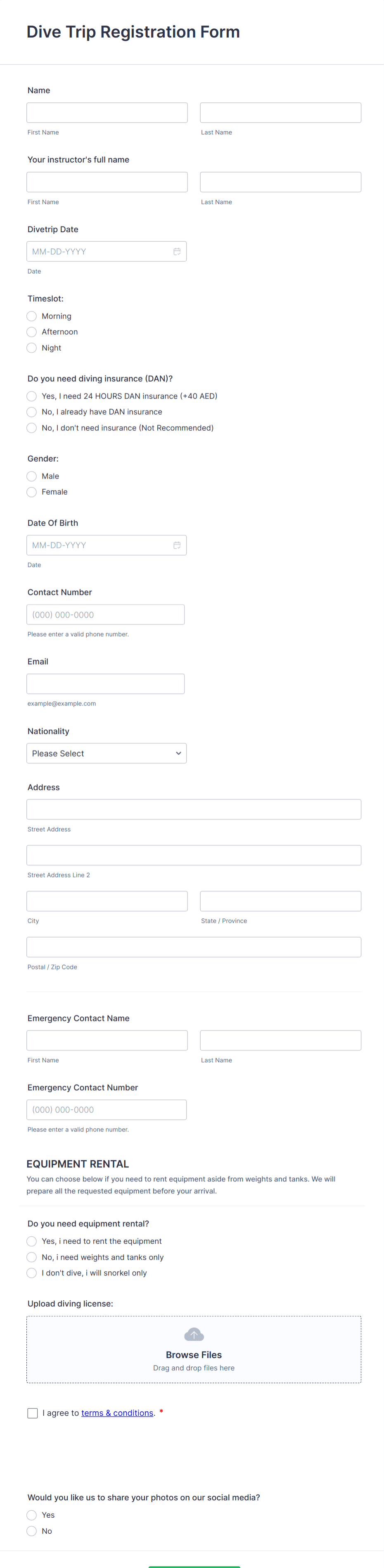Click the Street Address input field
The height and width of the screenshot is (1568, 384).
point(193,809)
